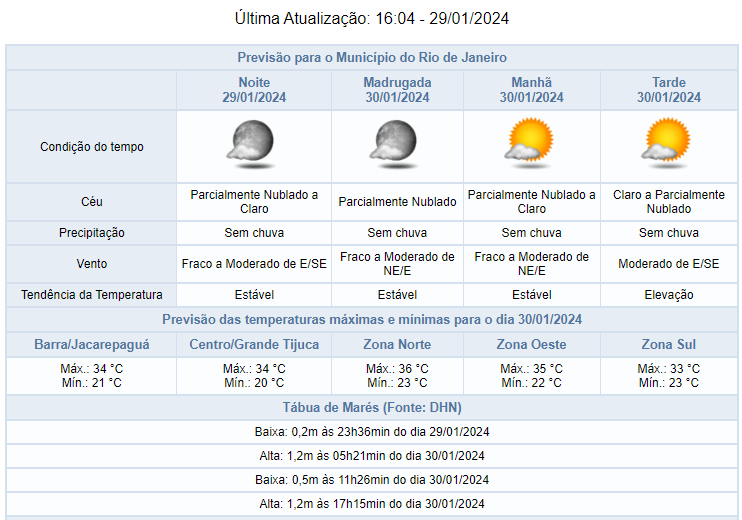Click tide row 'Baixa: 0,2m às 23h36min'

(x=372, y=432)
